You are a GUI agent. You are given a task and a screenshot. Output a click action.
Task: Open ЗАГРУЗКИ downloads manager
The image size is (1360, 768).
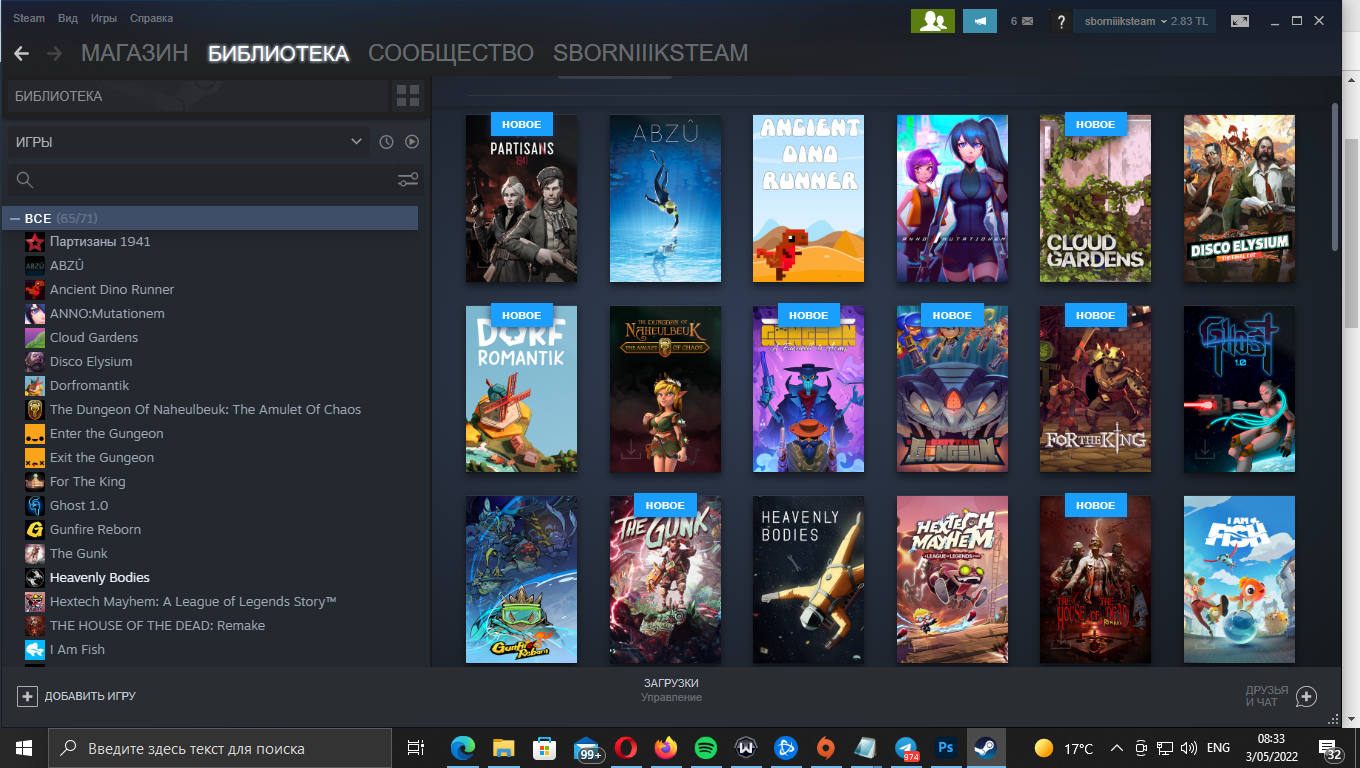pos(671,689)
